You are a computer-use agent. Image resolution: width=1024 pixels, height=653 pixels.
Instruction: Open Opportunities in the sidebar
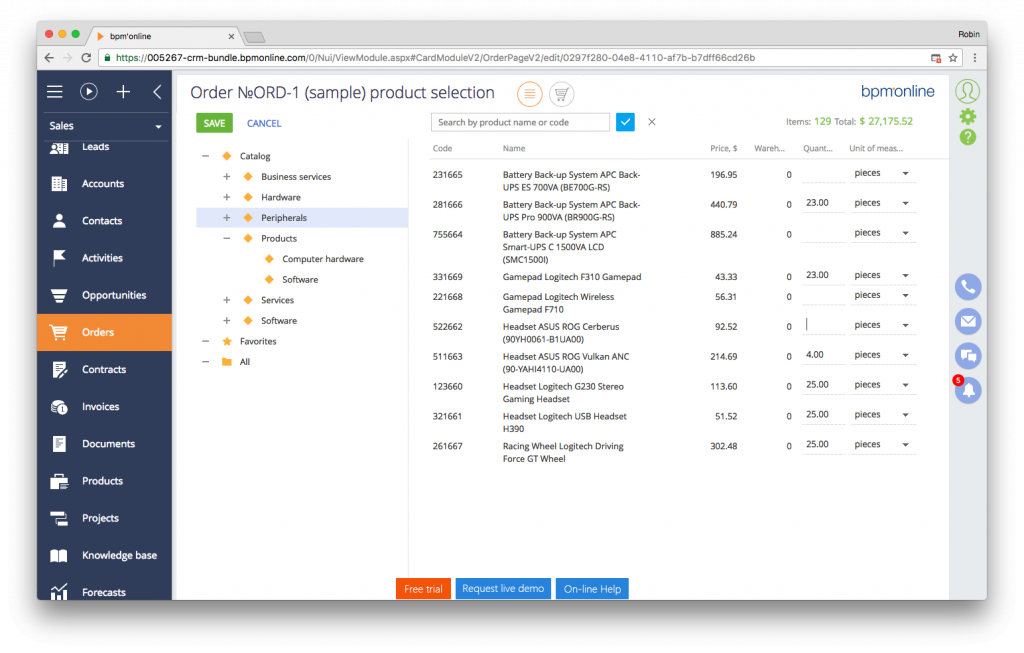tap(104, 296)
